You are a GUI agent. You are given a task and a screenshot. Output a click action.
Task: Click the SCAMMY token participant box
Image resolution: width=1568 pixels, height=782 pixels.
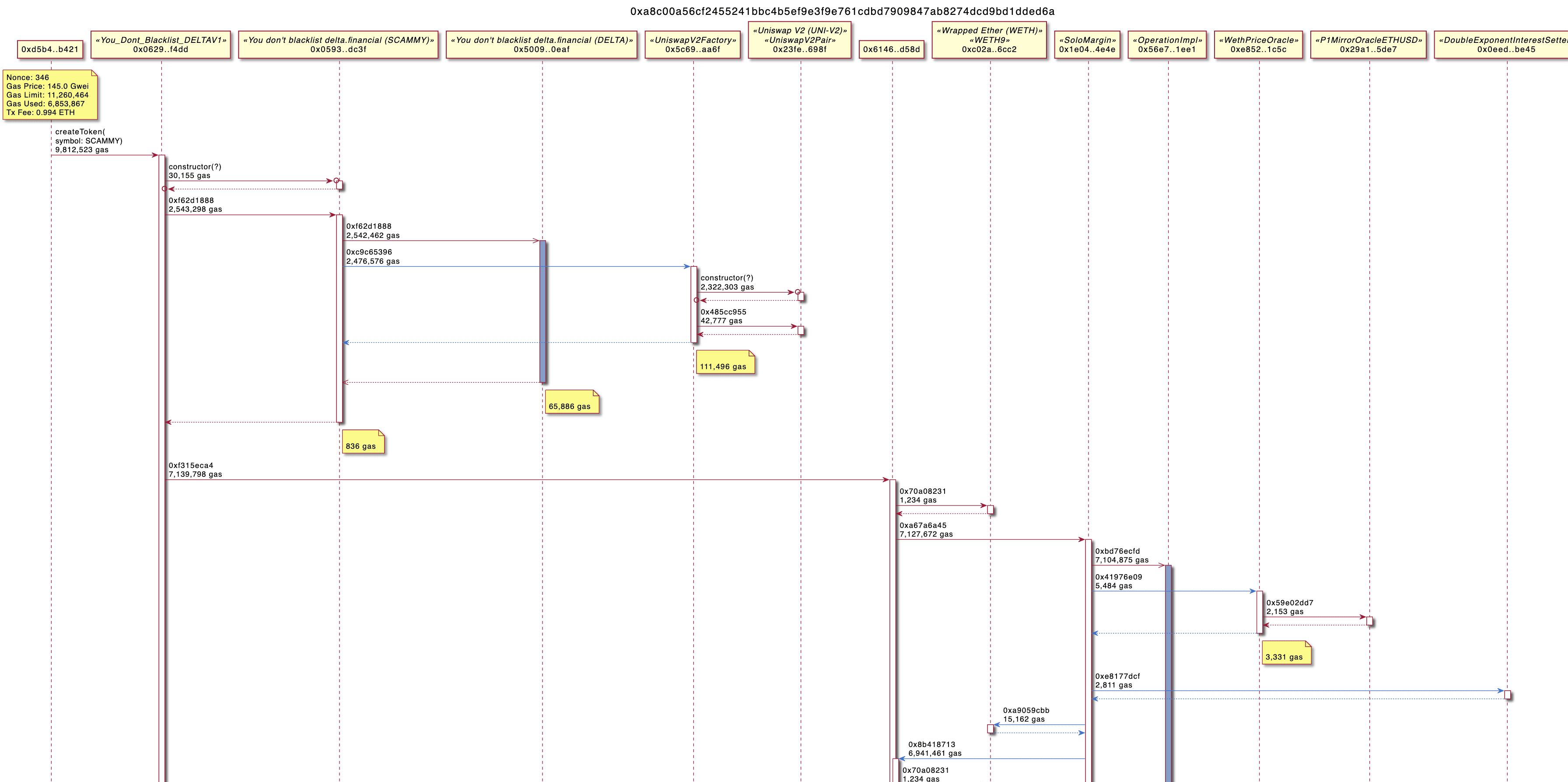(x=339, y=45)
